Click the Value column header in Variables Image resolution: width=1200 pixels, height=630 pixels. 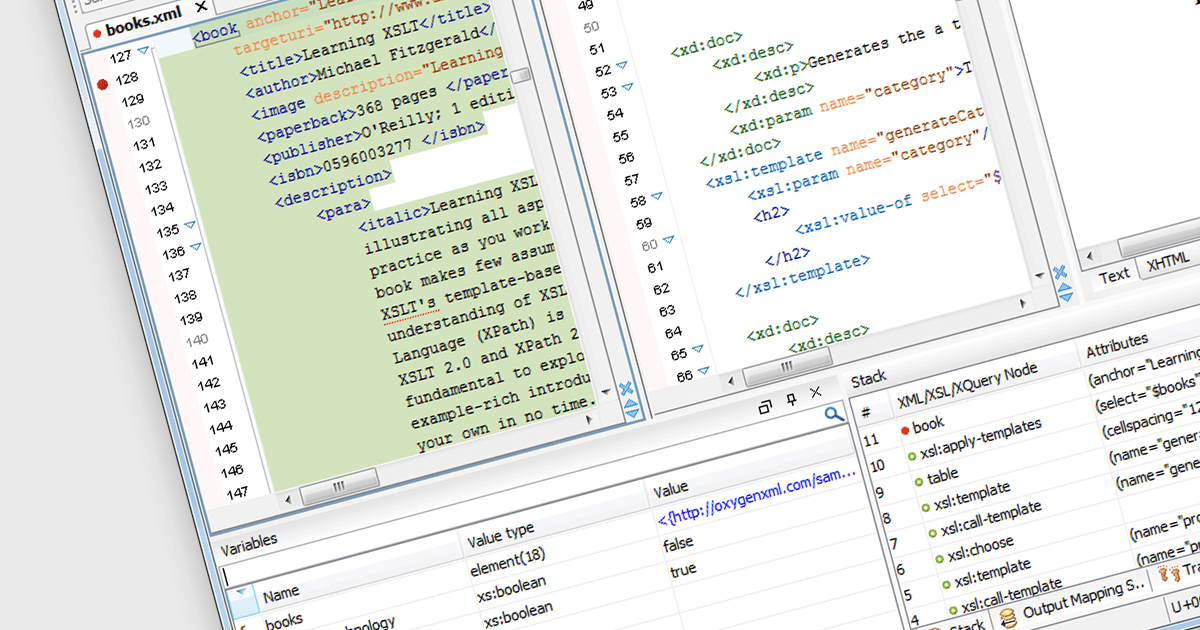point(671,488)
